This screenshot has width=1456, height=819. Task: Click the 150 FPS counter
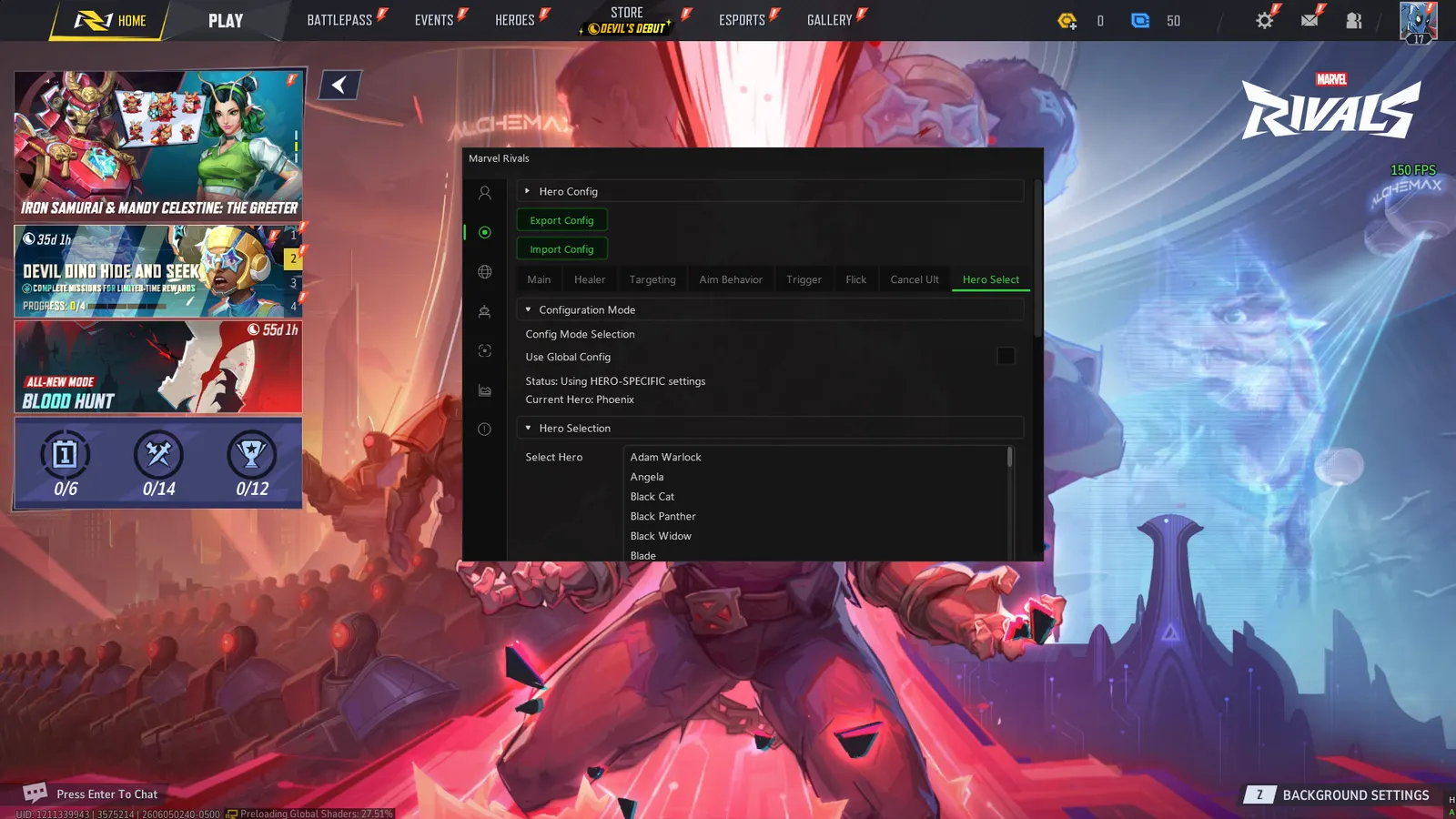coord(1412,170)
